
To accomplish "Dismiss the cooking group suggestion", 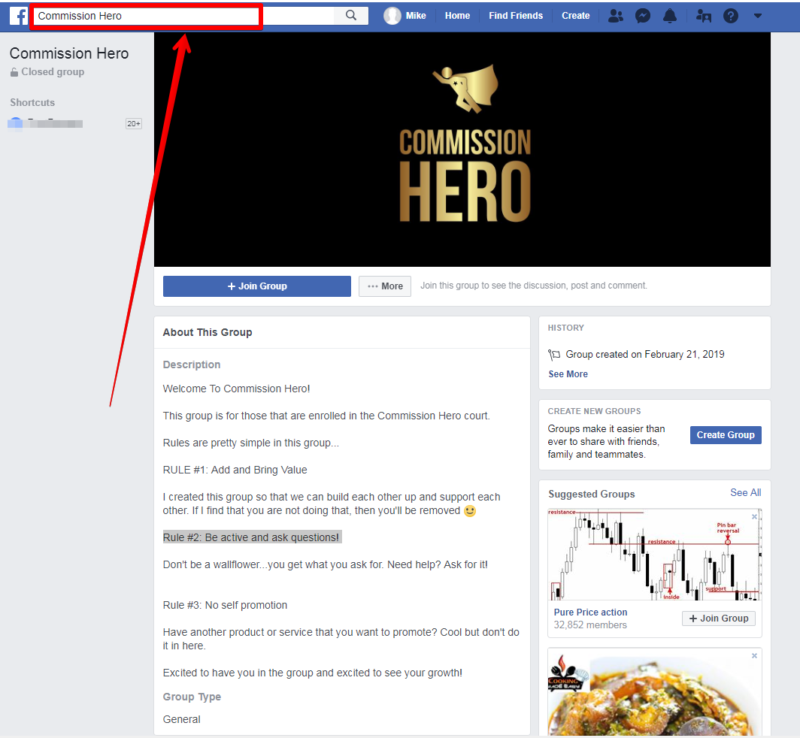I will [x=754, y=655].
